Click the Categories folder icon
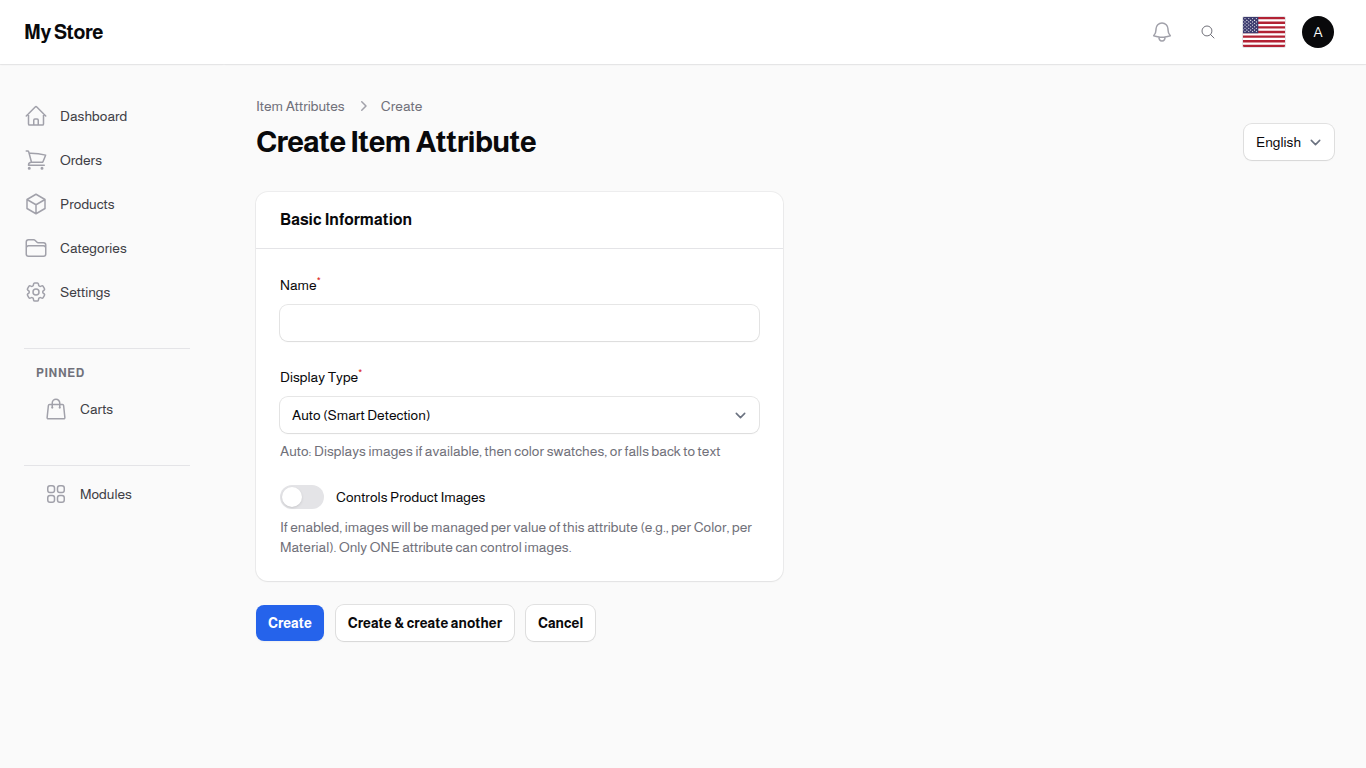Image resolution: width=1366 pixels, height=768 pixels. coord(36,248)
